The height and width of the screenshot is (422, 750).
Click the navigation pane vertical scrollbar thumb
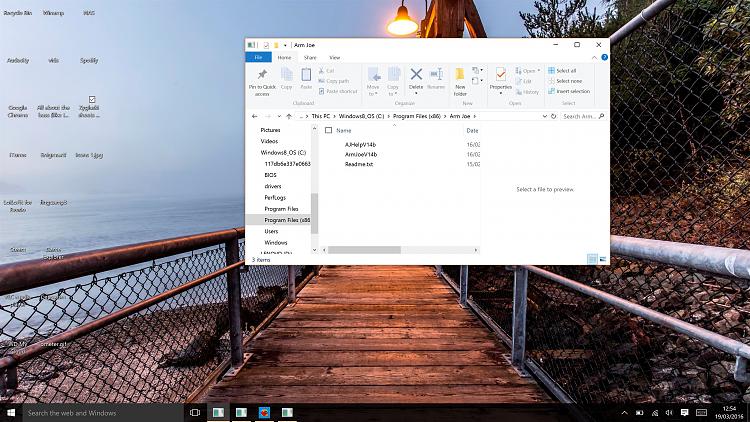tap(314, 213)
